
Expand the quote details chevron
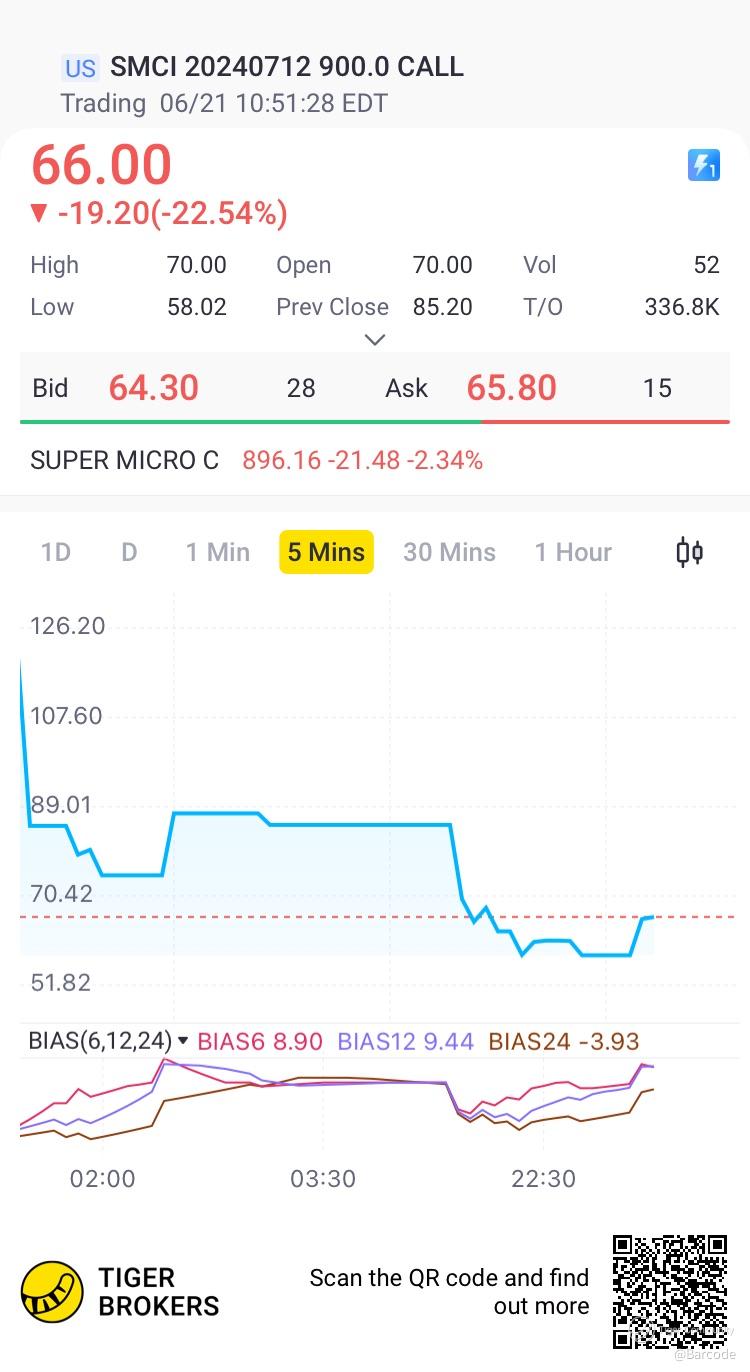click(375, 340)
